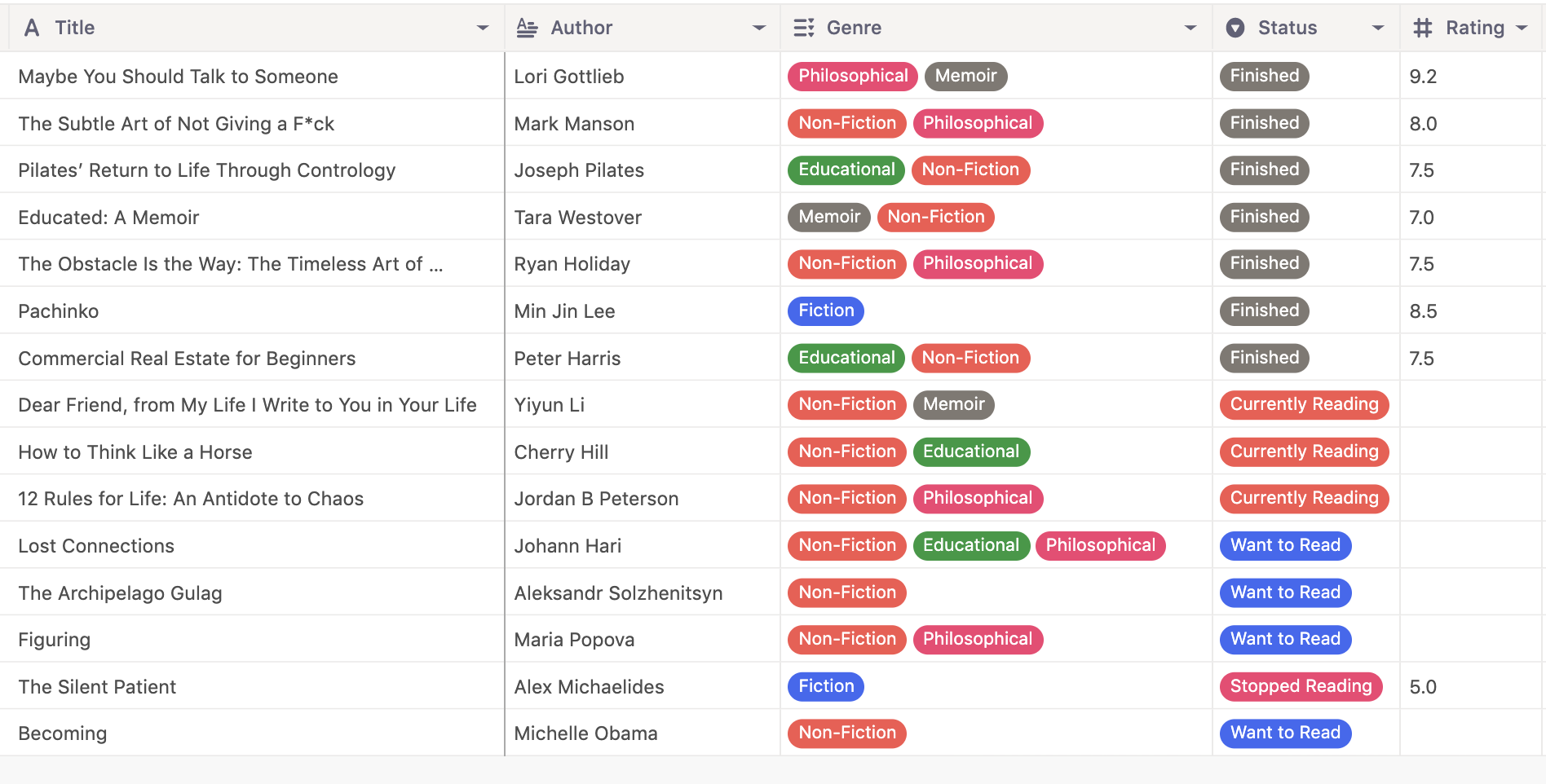The image size is (1546, 784).
Task: Click Currently Reading status in the Cherry Hill row
Action: pyautogui.click(x=1305, y=451)
